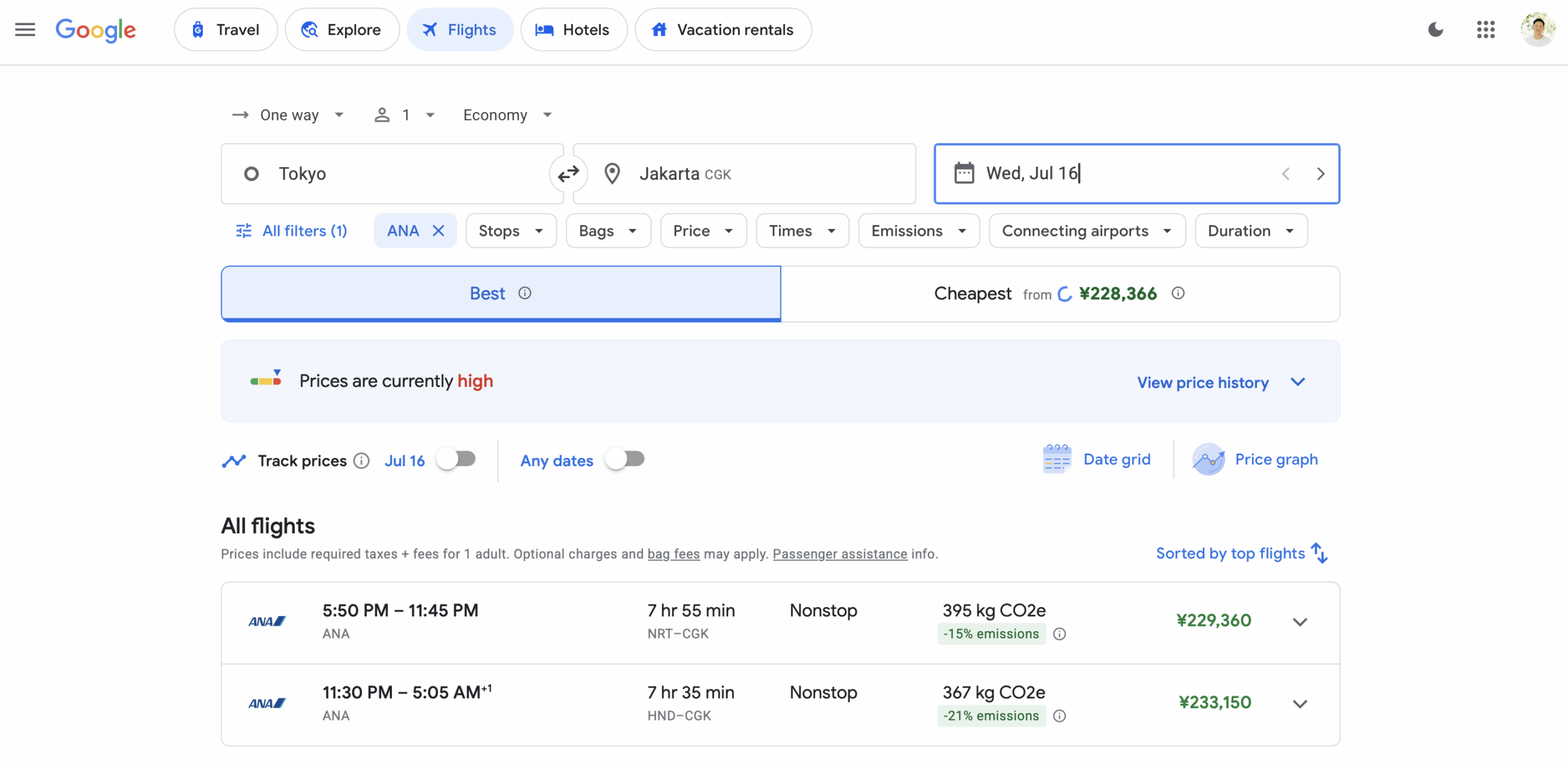Switch to the Explore tab
This screenshot has width=1568, height=764.
(x=342, y=29)
